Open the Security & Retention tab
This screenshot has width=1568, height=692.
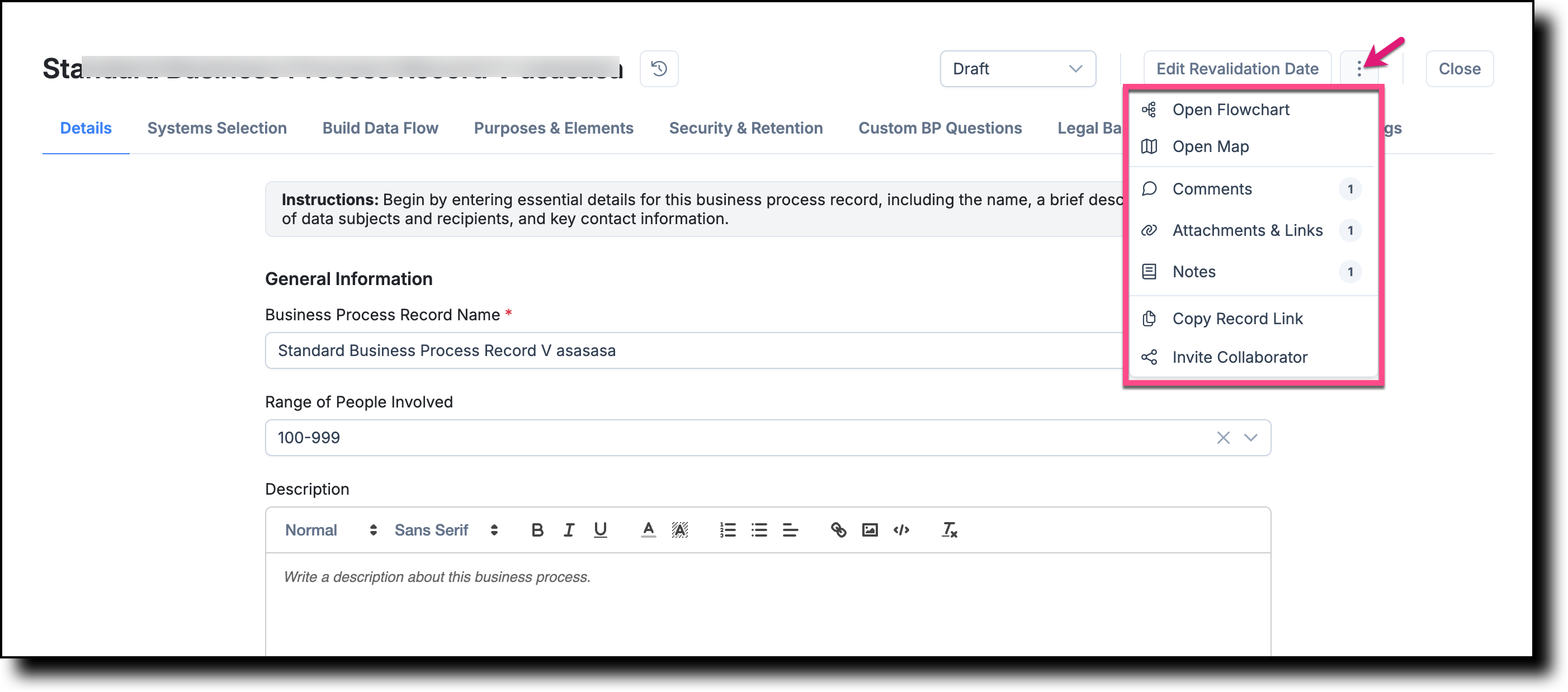745,129
